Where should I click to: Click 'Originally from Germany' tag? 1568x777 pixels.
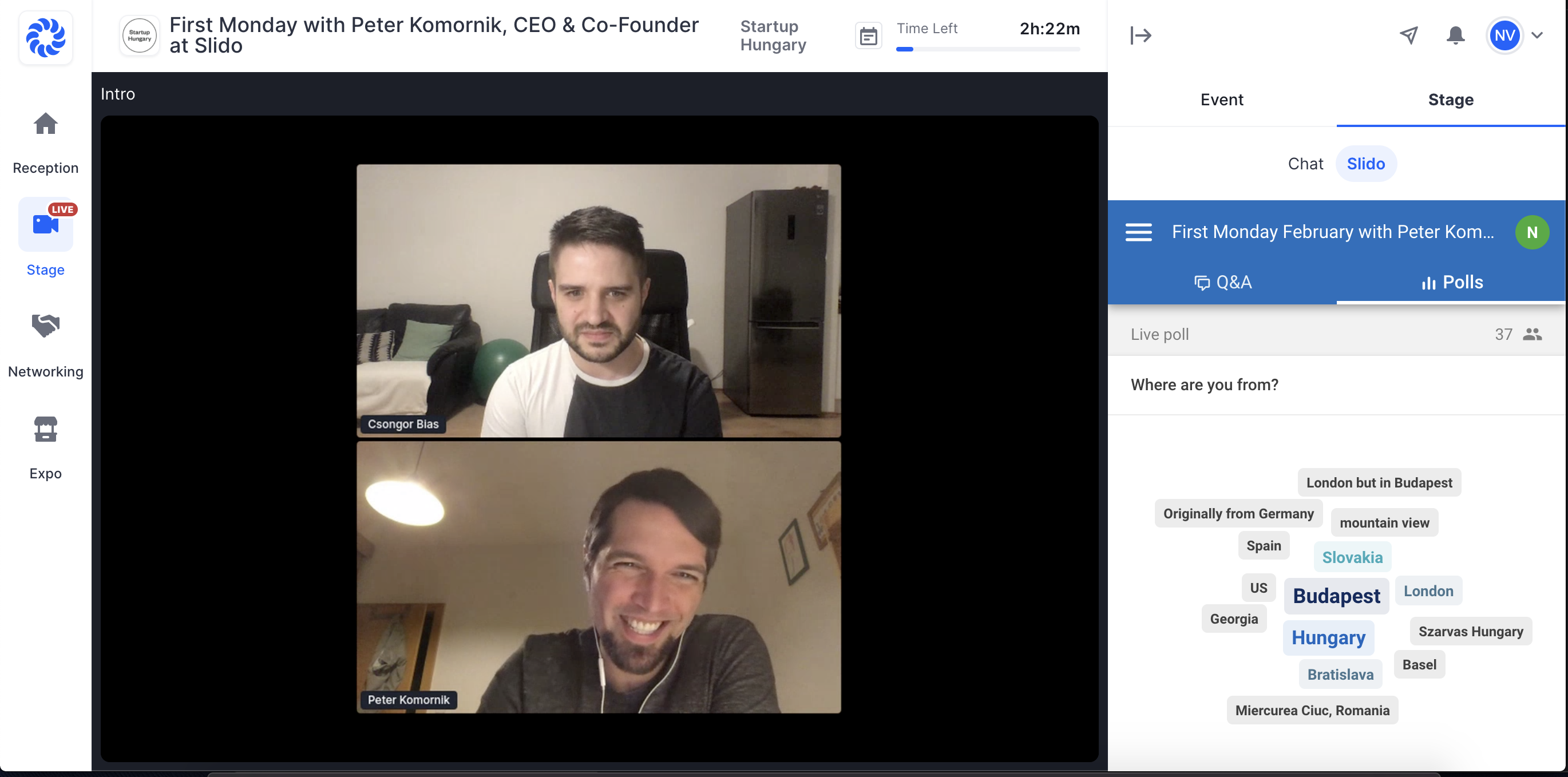1238,514
